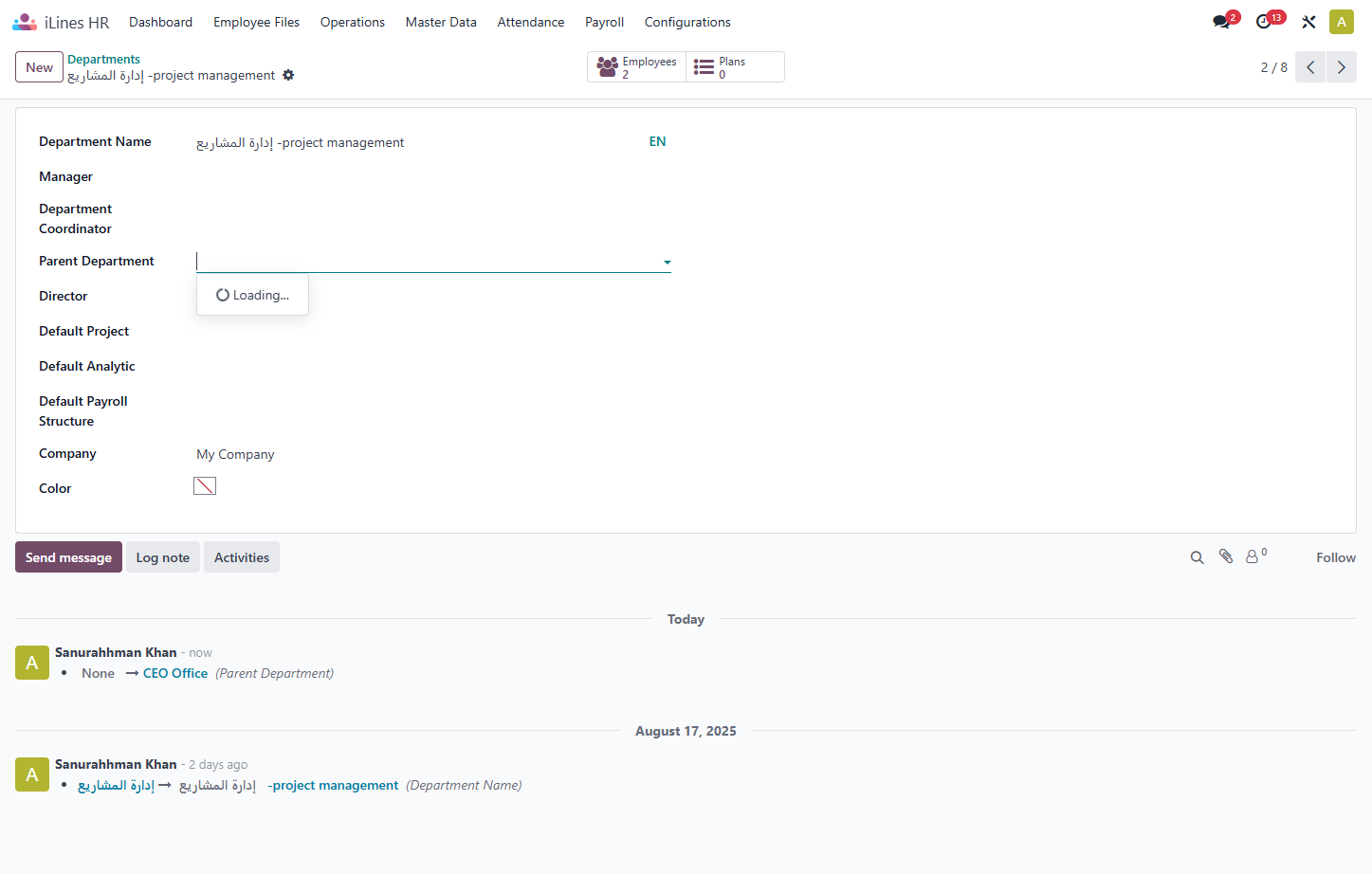Screen dimensions: 1372x874
Task: Go to the previous department record
Action: tap(1310, 67)
